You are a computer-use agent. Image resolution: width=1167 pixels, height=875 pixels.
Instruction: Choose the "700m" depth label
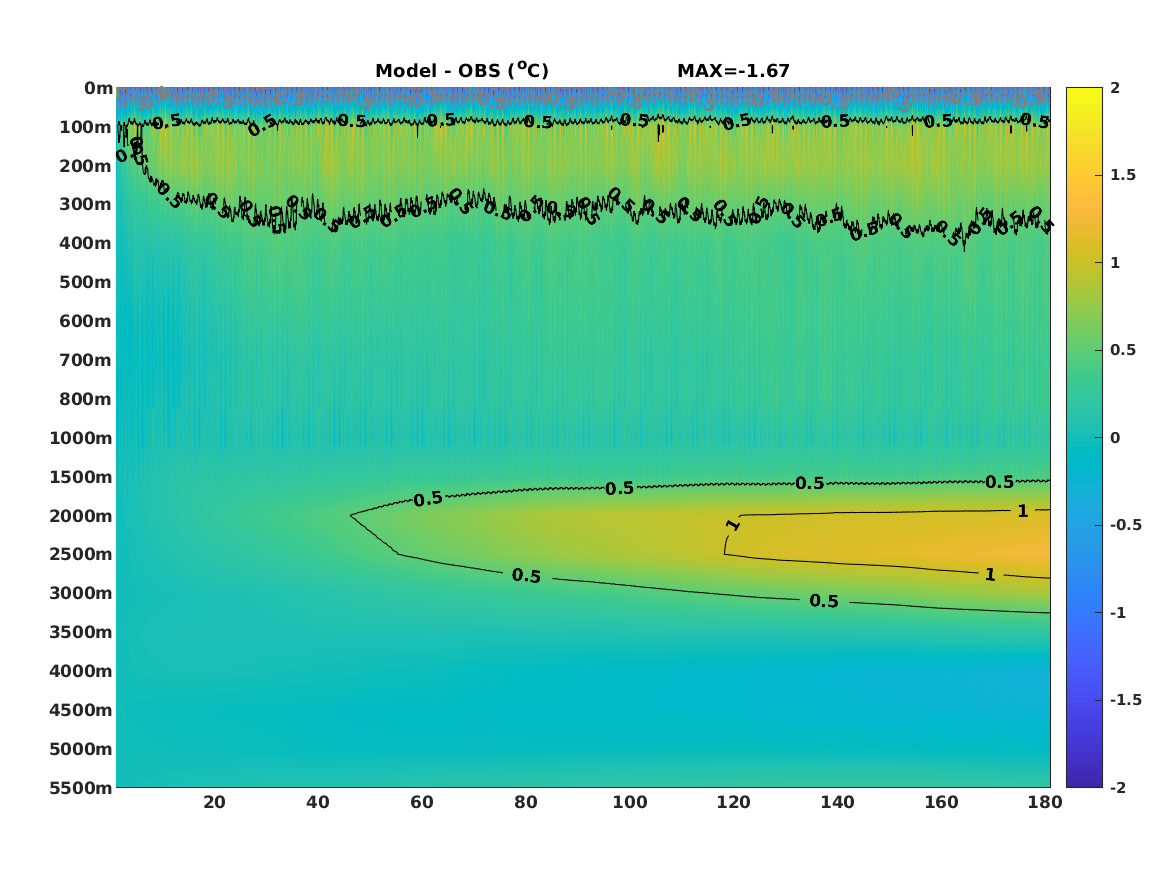pyautogui.click(x=86, y=360)
